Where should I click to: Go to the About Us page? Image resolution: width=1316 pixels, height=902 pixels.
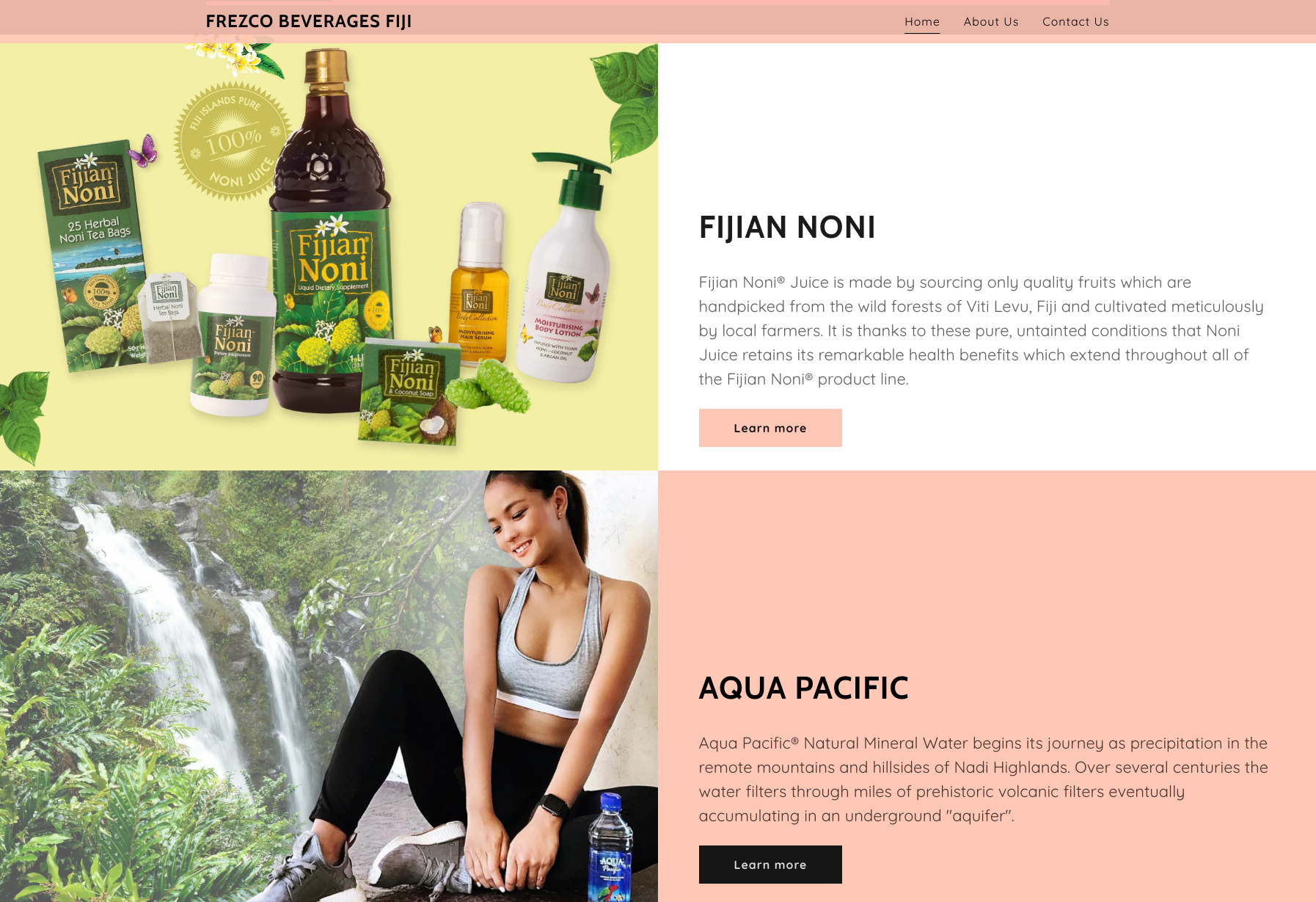pyautogui.click(x=991, y=22)
